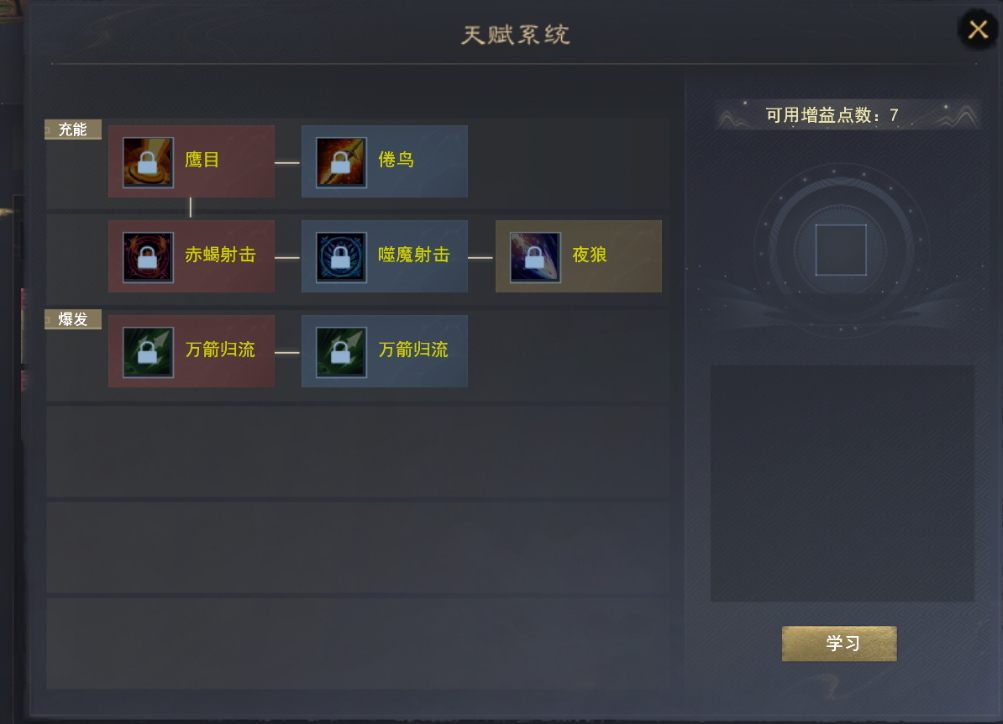This screenshot has height=724, width=1003.
Task: Click the 赤蝎射击 skill icon
Action: [148, 257]
